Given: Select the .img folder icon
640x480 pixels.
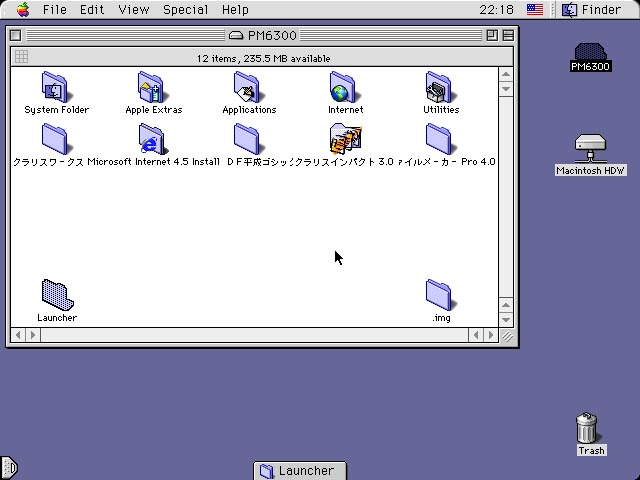Looking at the screenshot, I should 440,295.
